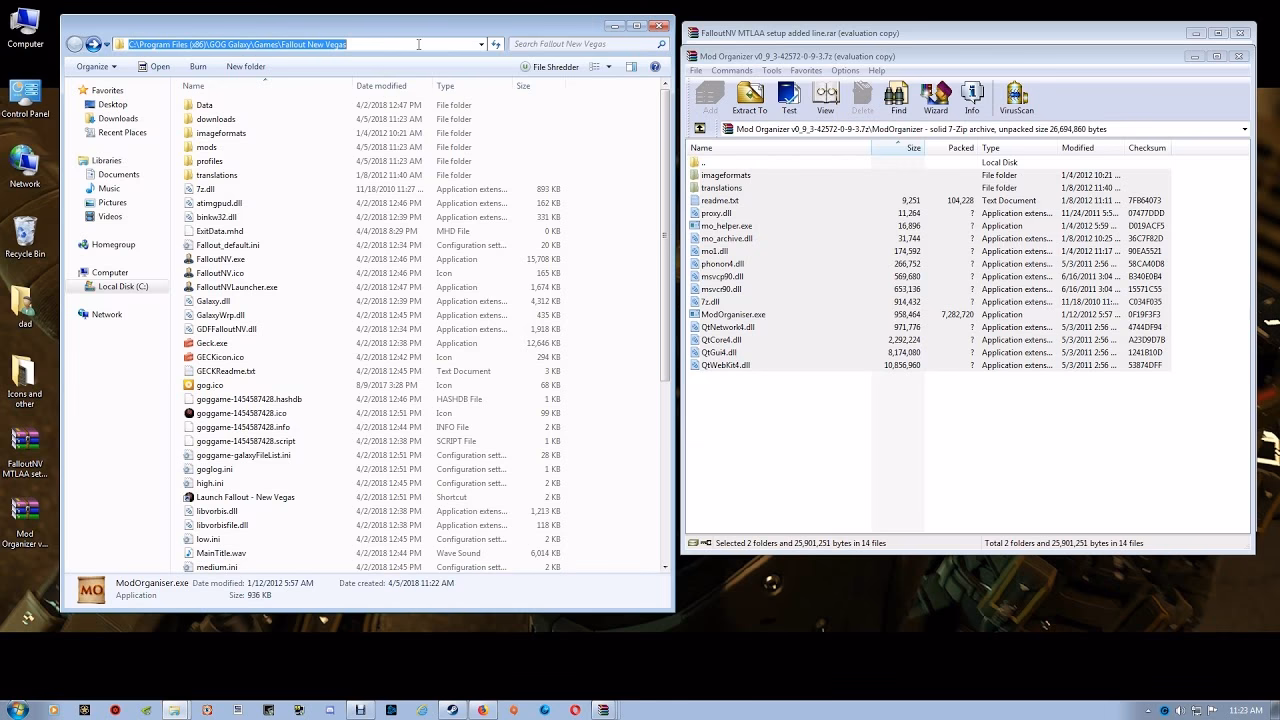Click the Explorer back navigation button
Viewport: 1280px width, 720px height.
(75, 44)
